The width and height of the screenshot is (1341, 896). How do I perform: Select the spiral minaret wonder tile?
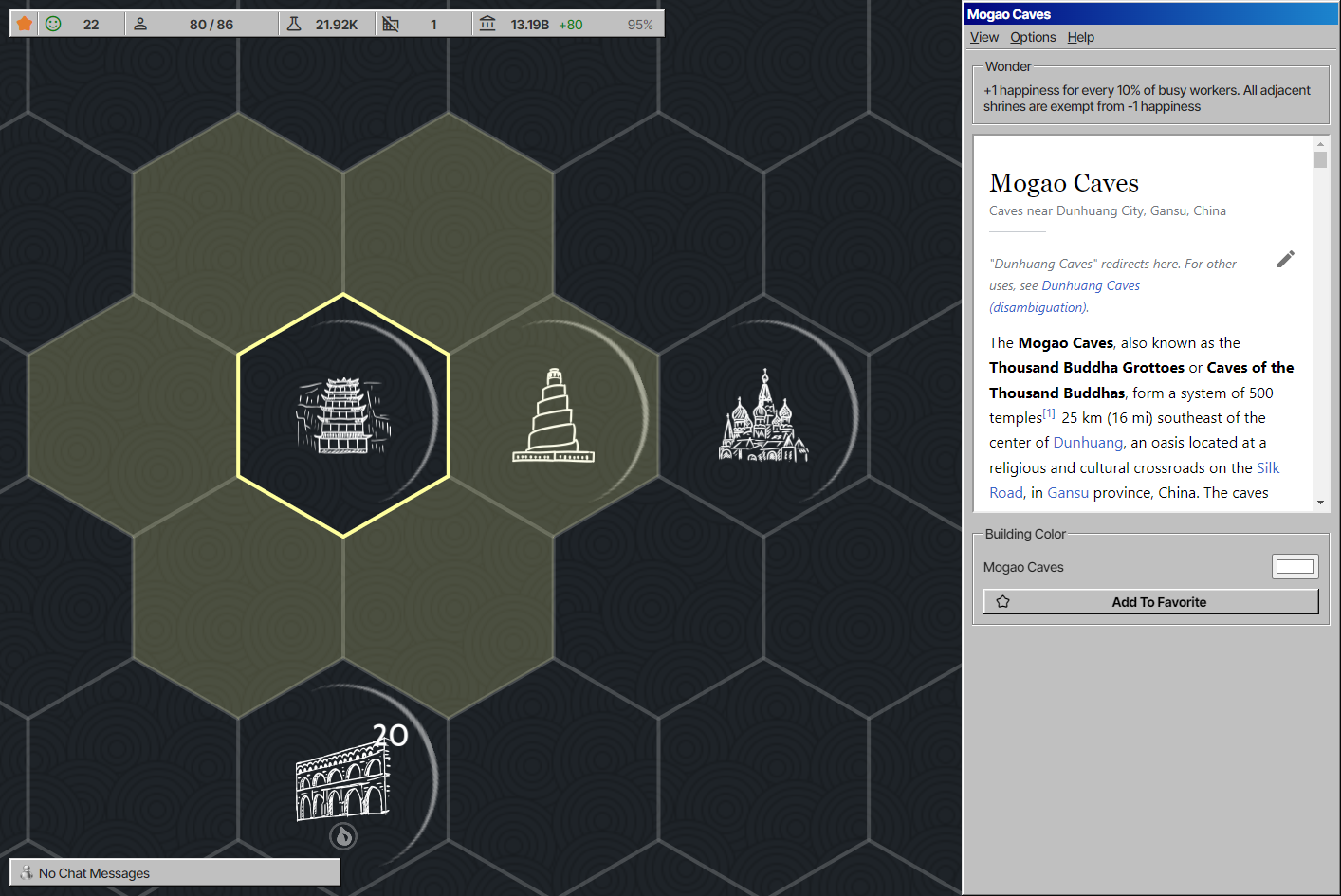pyautogui.click(x=554, y=415)
